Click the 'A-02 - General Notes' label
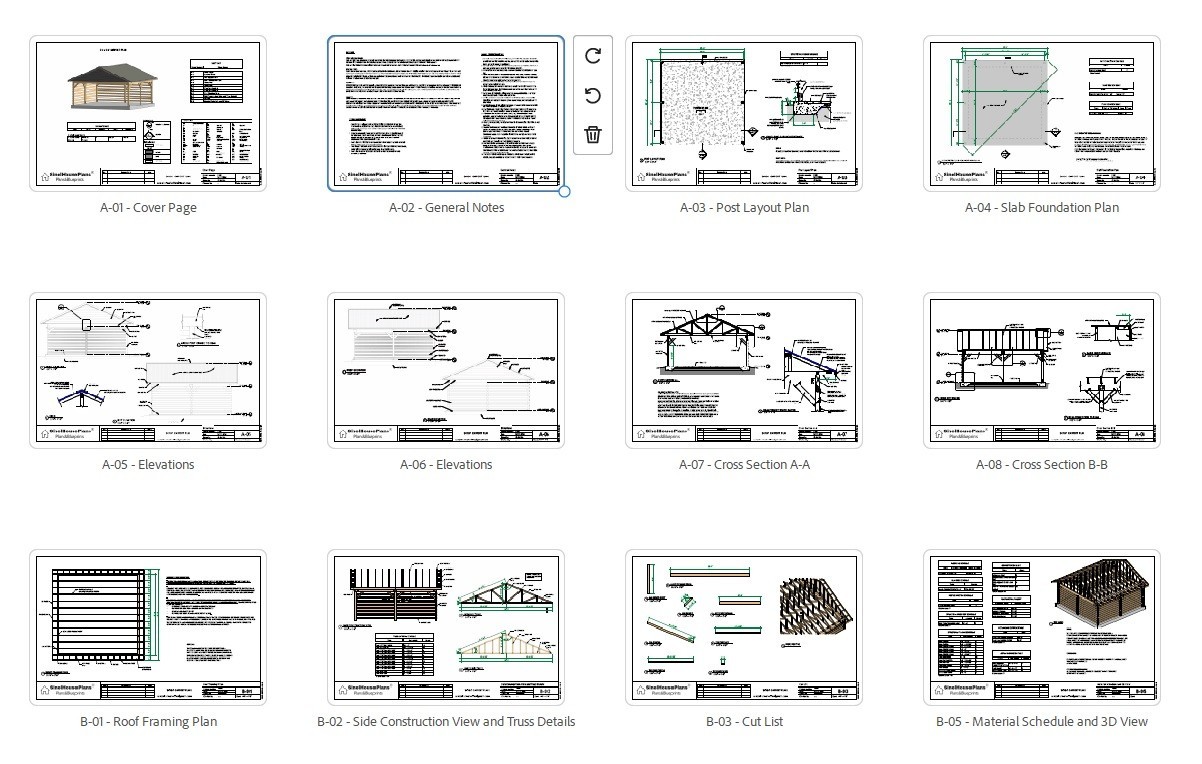This screenshot has height=764, width=1202. (446, 208)
